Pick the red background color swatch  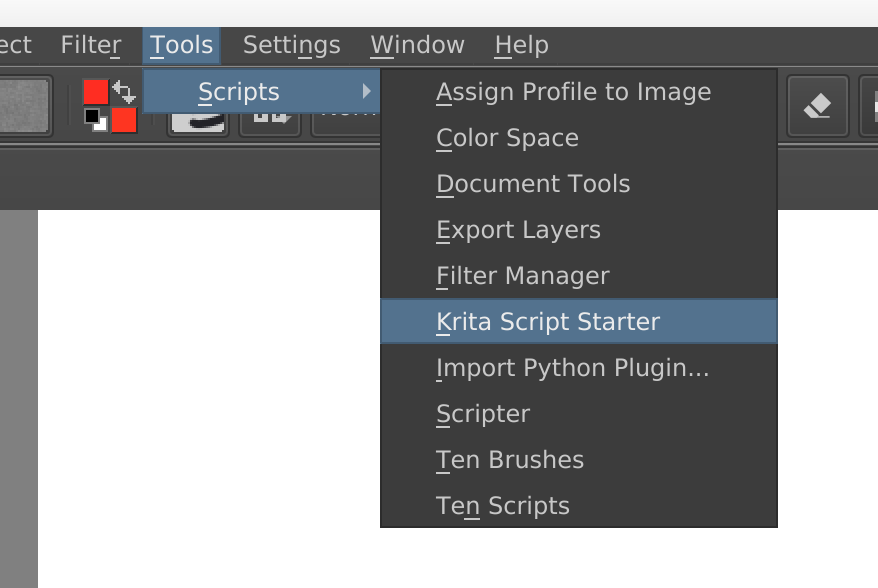(124, 121)
